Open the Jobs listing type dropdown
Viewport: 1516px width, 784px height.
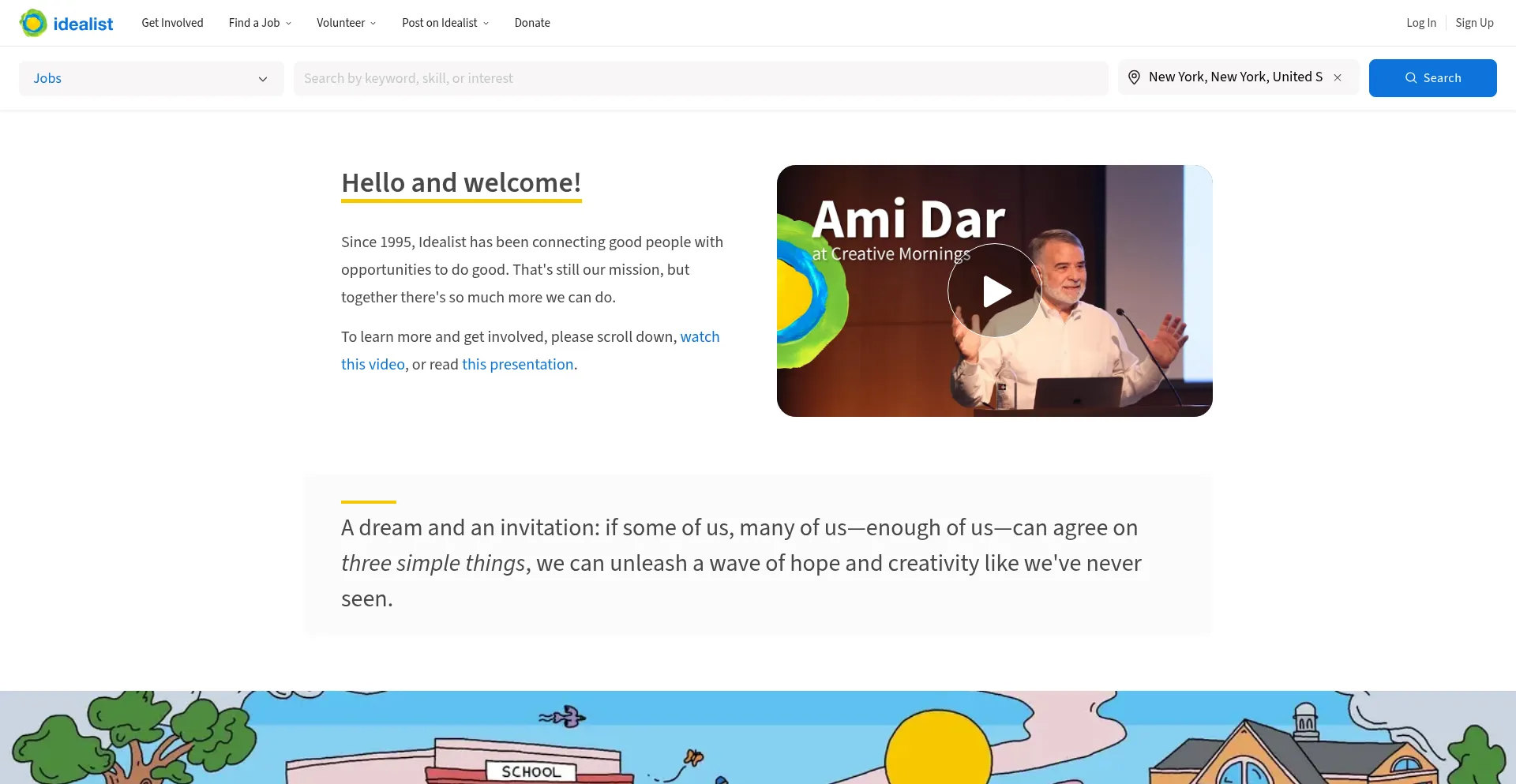click(x=152, y=78)
